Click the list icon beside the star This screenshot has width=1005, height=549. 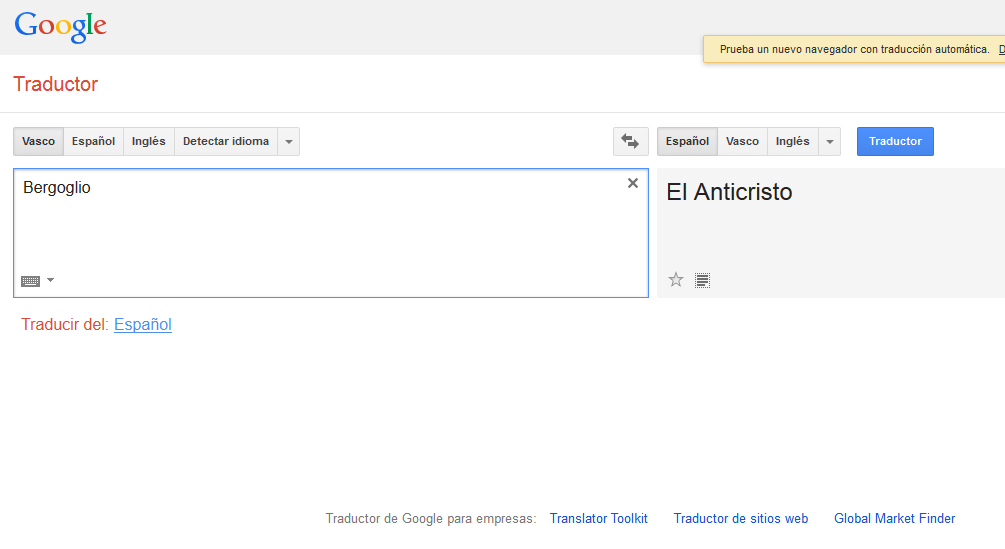702,280
